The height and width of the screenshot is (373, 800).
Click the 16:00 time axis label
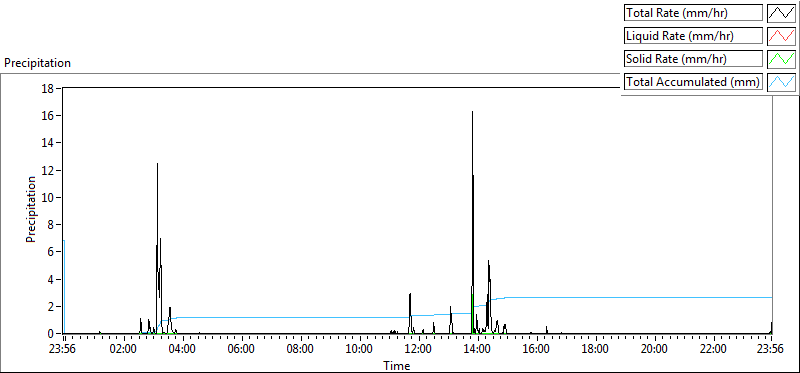point(537,350)
